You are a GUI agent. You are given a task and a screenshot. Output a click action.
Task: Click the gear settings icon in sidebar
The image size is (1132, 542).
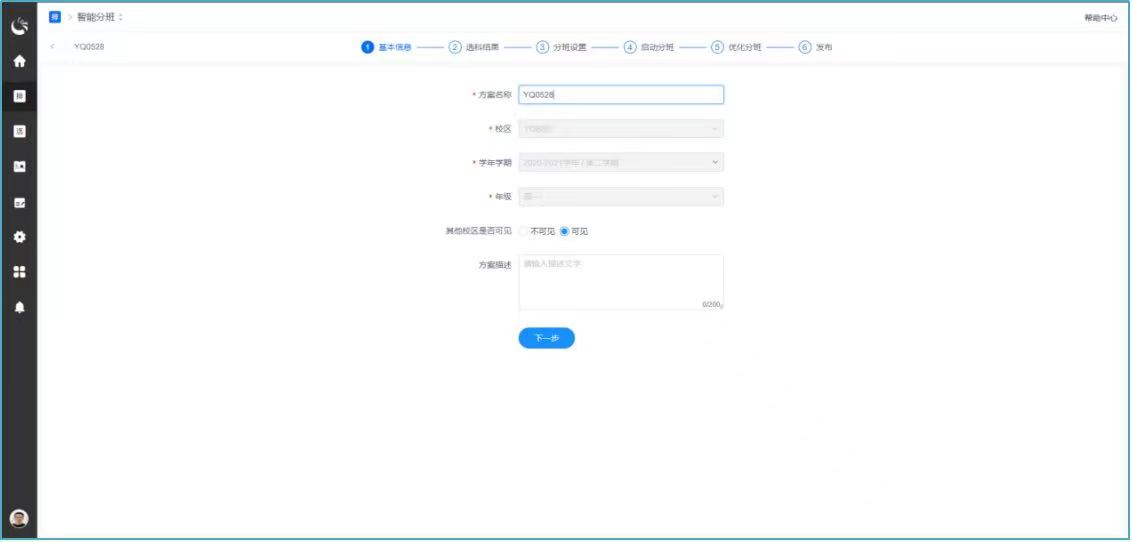19,237
